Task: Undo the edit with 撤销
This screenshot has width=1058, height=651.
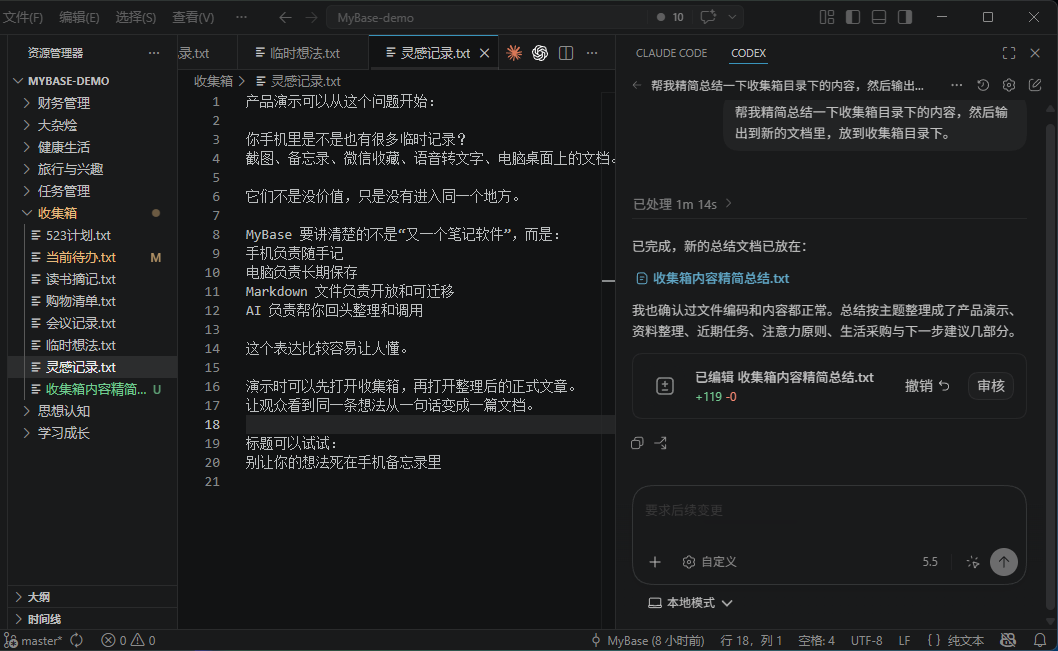Action: point(927,386)
